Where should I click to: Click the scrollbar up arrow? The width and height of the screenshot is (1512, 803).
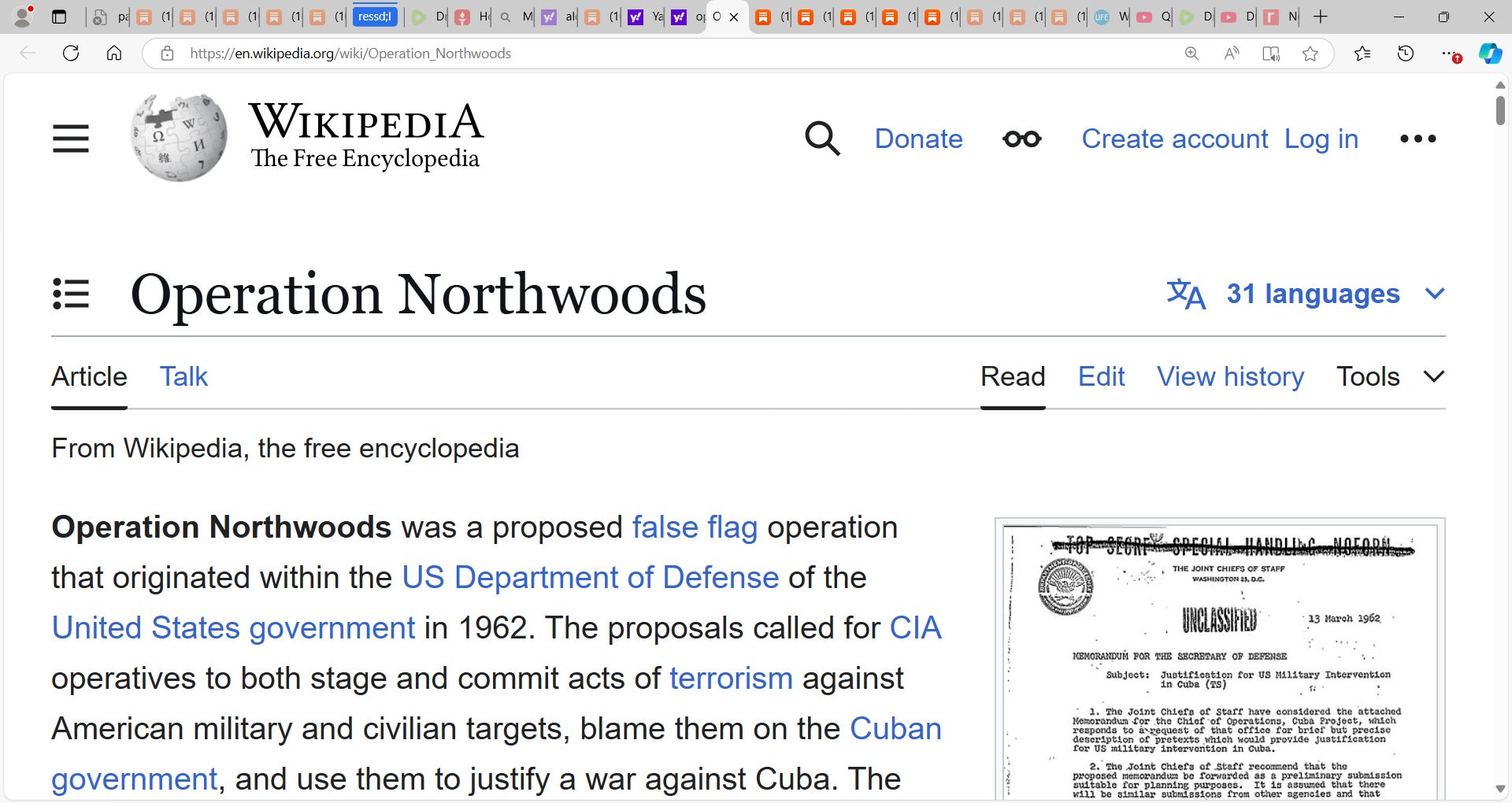click(1499, 84)
